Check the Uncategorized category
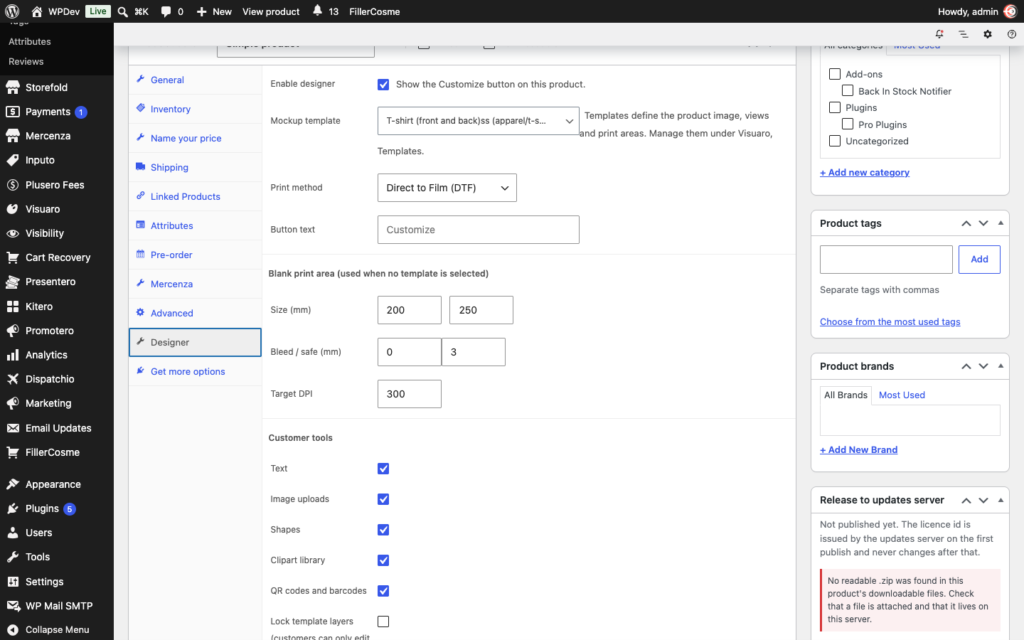1024x640 pixels. (x=835, y=140)
